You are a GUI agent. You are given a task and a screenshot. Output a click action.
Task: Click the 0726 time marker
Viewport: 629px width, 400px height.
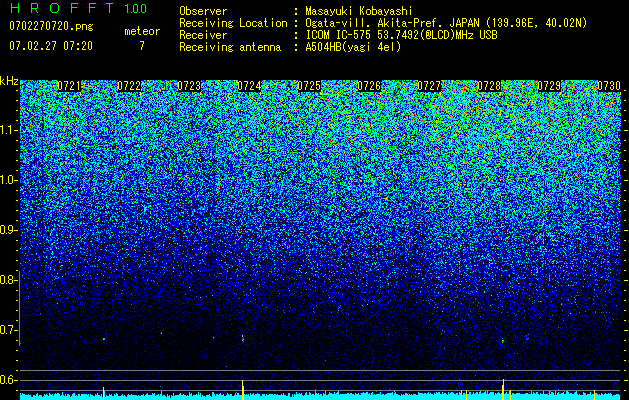point(369,86)
